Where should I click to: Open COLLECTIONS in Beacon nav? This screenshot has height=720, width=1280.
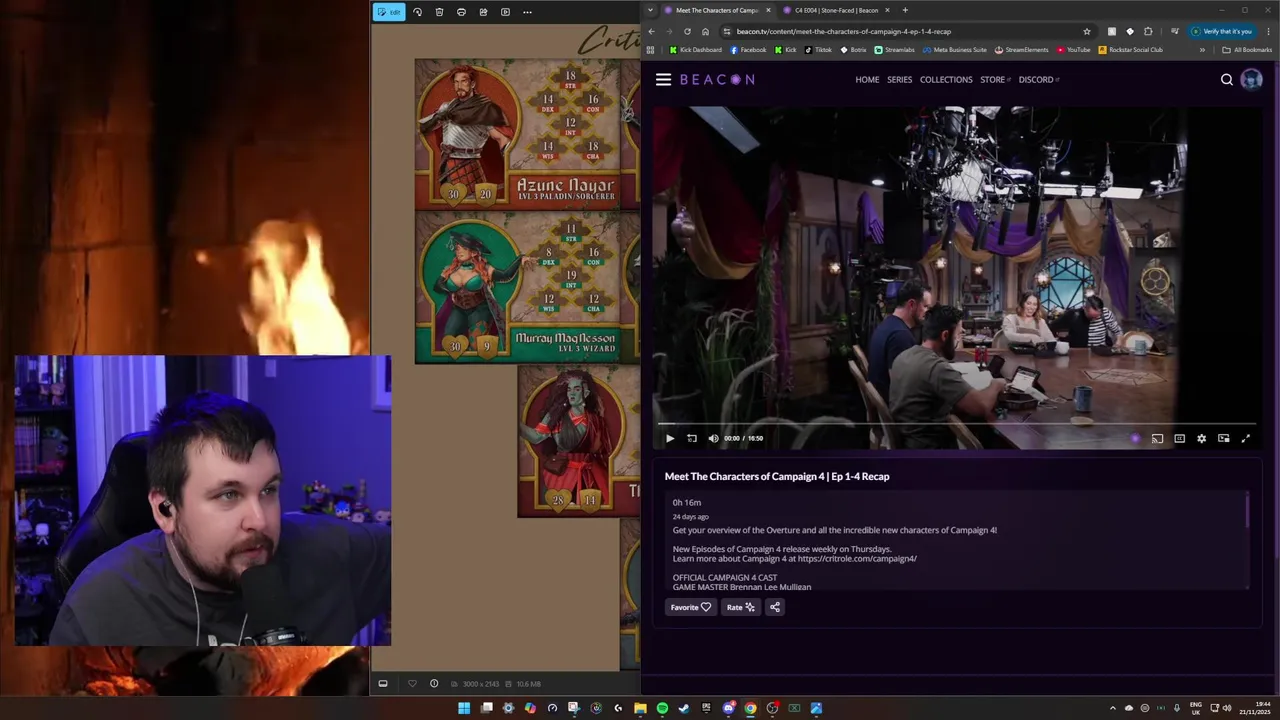[946, 80]
